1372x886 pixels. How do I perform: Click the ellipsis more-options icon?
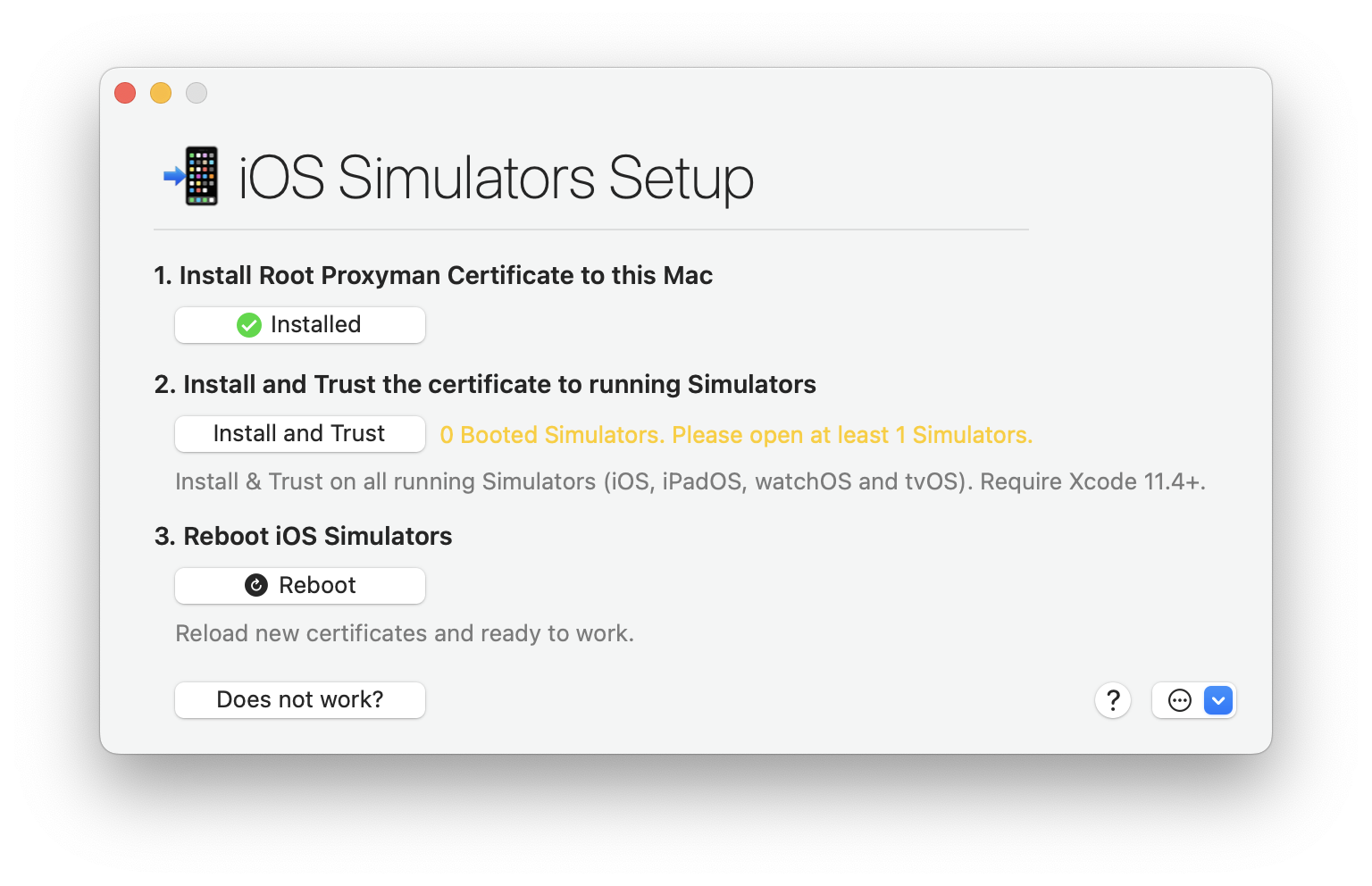pyautogui.click(x=1180, y=700)
